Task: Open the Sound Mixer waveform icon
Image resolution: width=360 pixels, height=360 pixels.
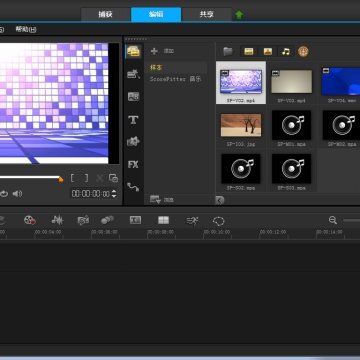Action: [57, 220]
